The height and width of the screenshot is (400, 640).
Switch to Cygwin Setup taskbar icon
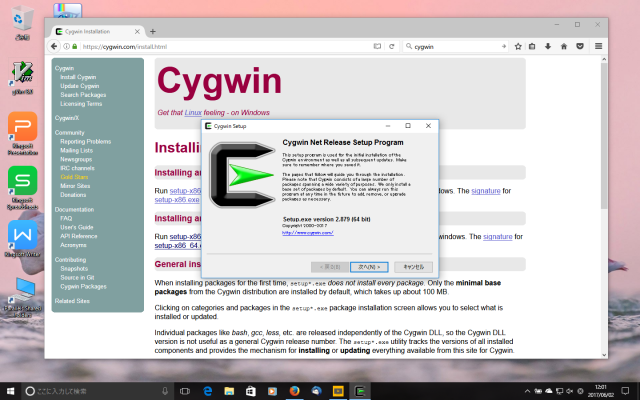(360, 391)
